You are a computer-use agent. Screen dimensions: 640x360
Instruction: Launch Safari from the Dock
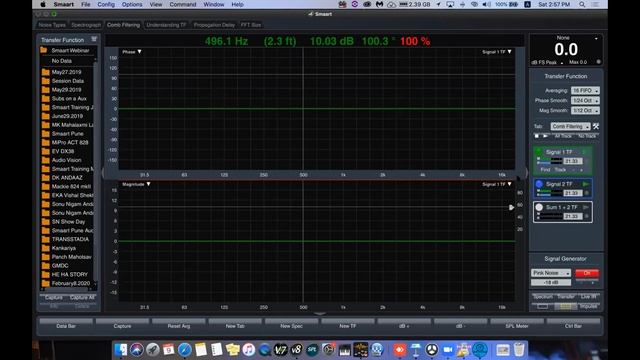click(184, 350)
